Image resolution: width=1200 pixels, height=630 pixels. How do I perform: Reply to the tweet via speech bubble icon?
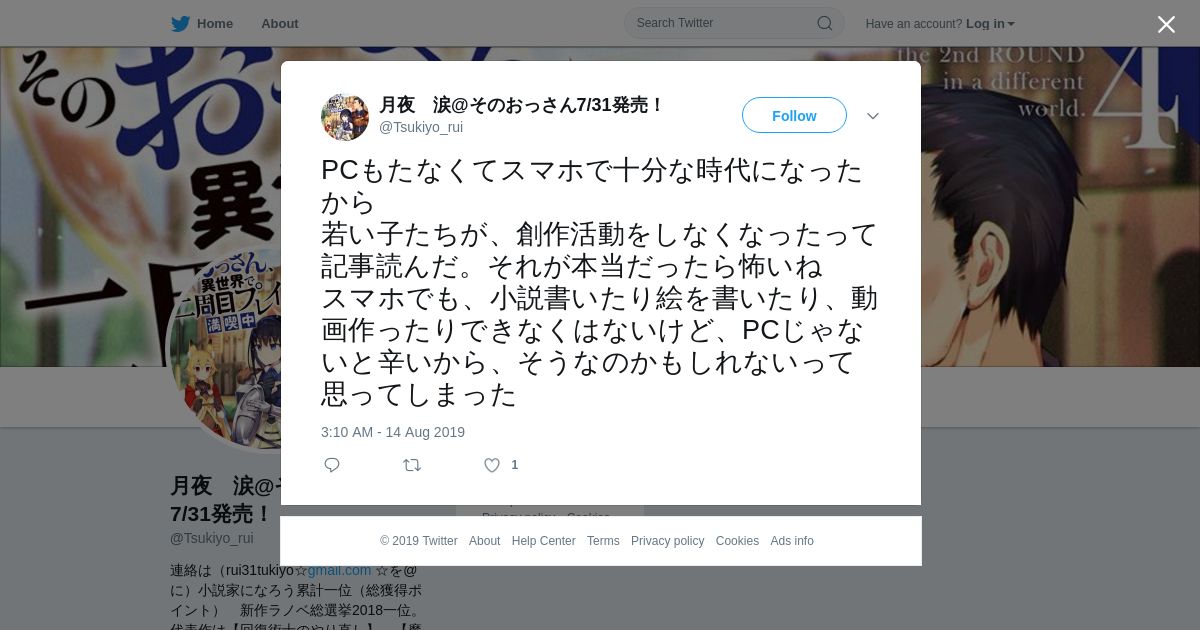click(x=332, y=465)
